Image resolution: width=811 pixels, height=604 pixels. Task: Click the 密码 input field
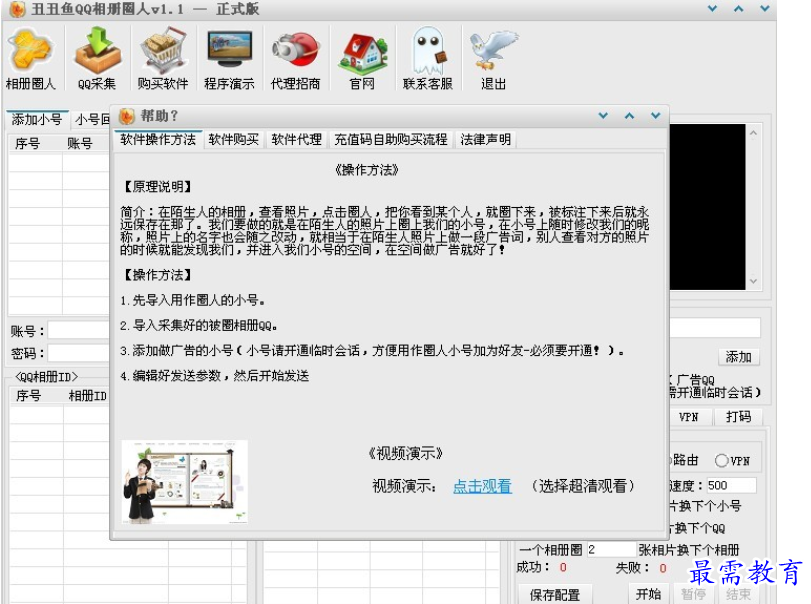coord(79,353)
